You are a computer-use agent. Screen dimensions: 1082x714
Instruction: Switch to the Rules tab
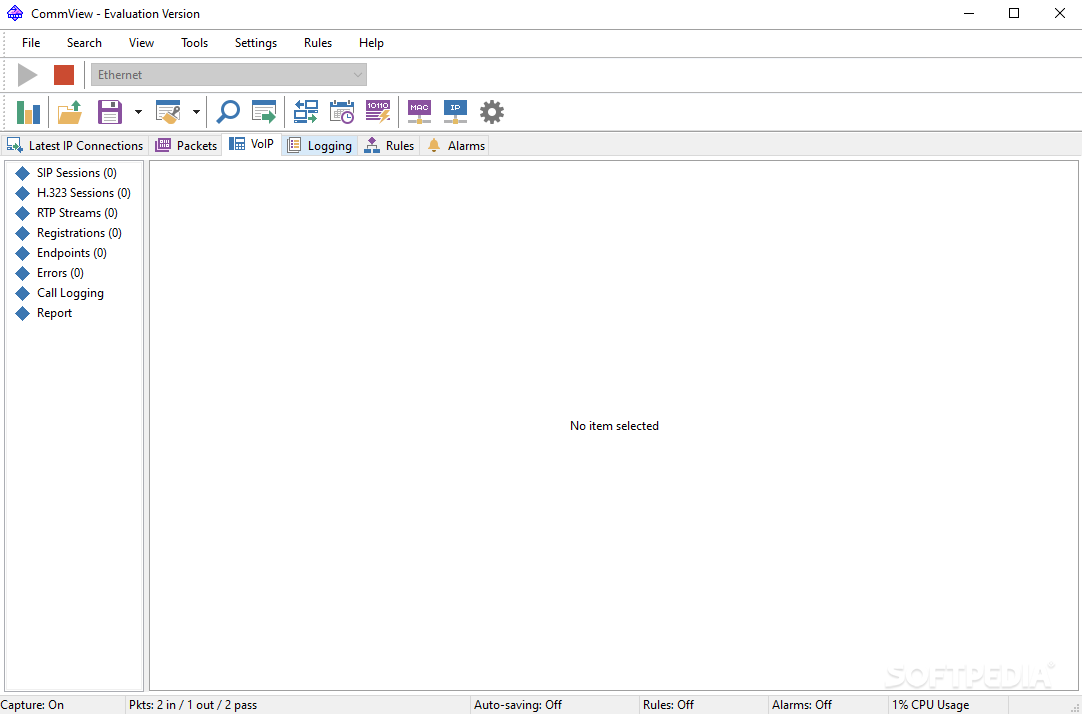(x=389, y=146)
